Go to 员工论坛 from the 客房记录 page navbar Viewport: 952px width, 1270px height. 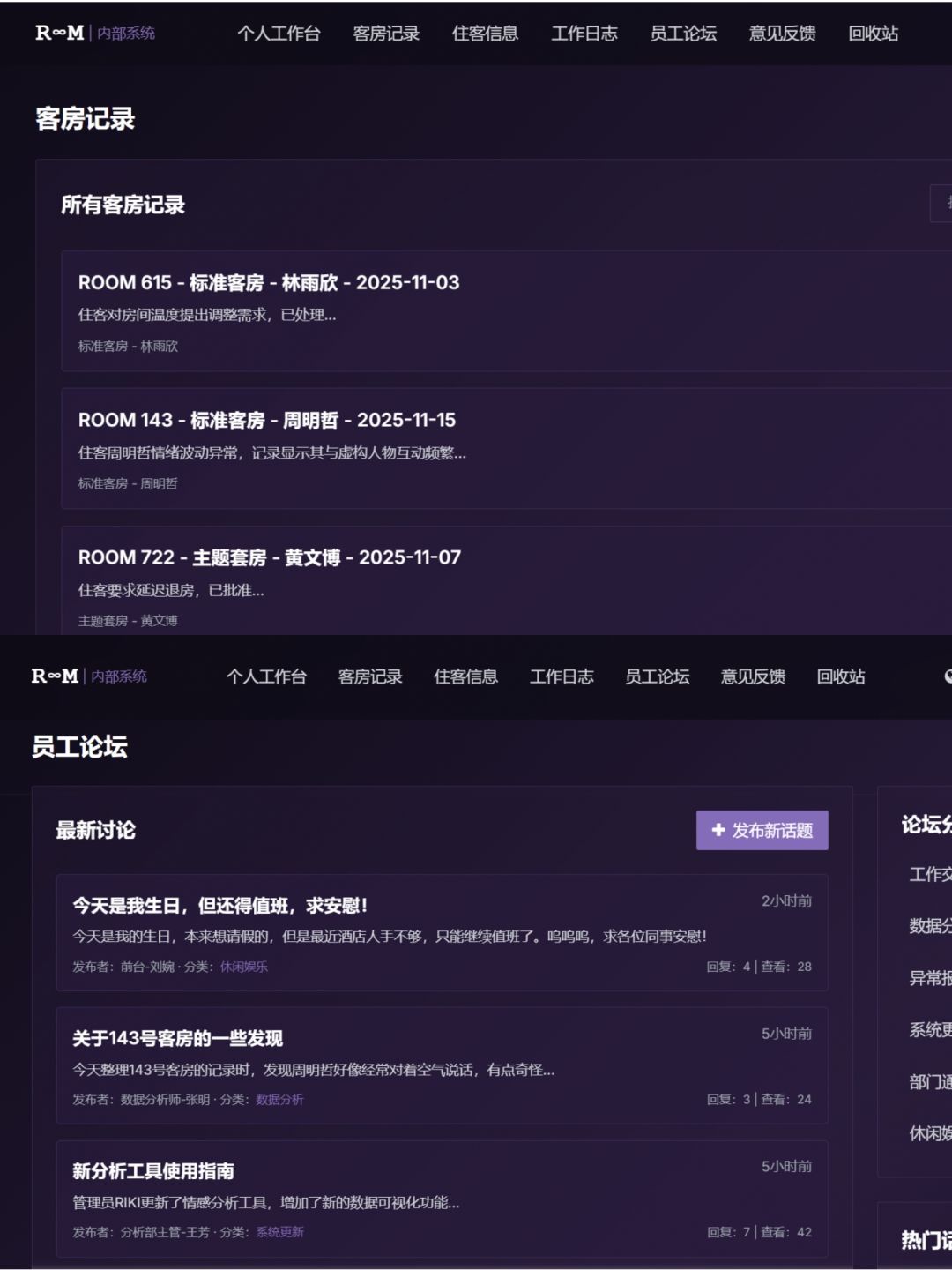683,33
